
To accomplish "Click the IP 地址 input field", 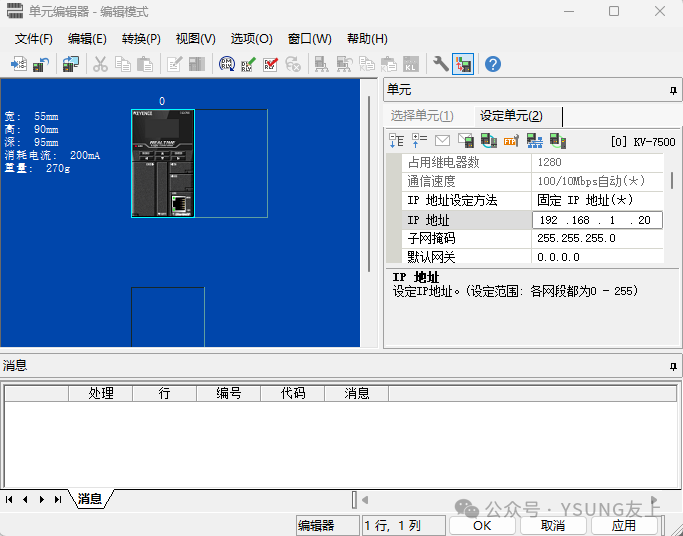I will click(x=597, y=219).
